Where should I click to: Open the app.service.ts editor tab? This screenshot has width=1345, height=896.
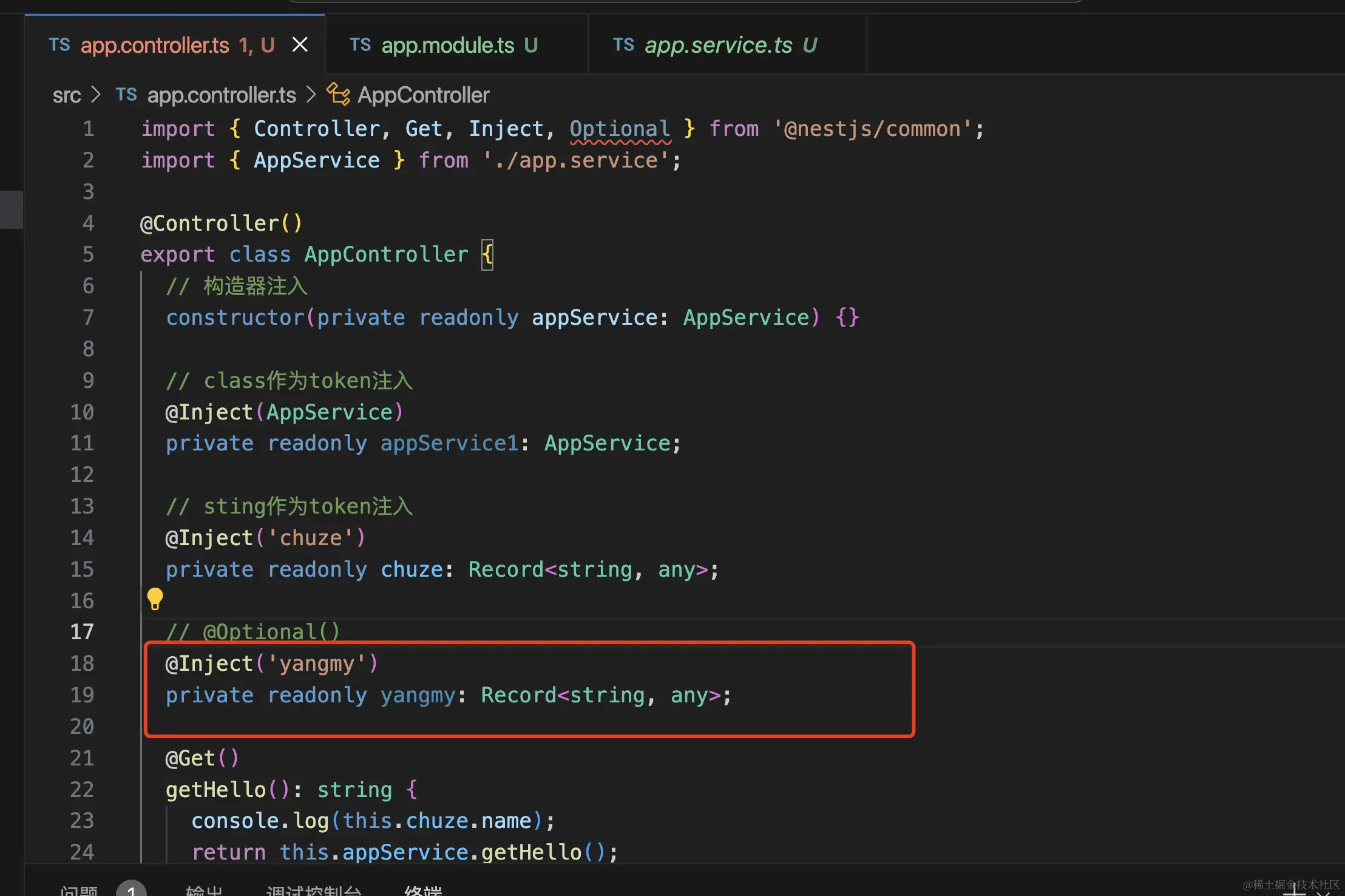[x=718, y=45]
